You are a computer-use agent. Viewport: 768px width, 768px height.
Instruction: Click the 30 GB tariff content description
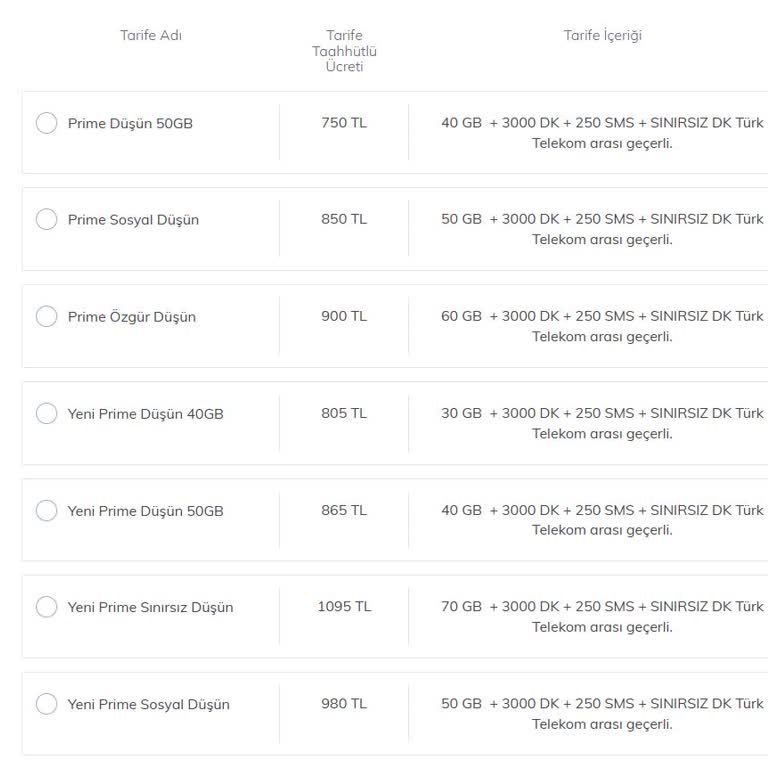pos(602,423)
